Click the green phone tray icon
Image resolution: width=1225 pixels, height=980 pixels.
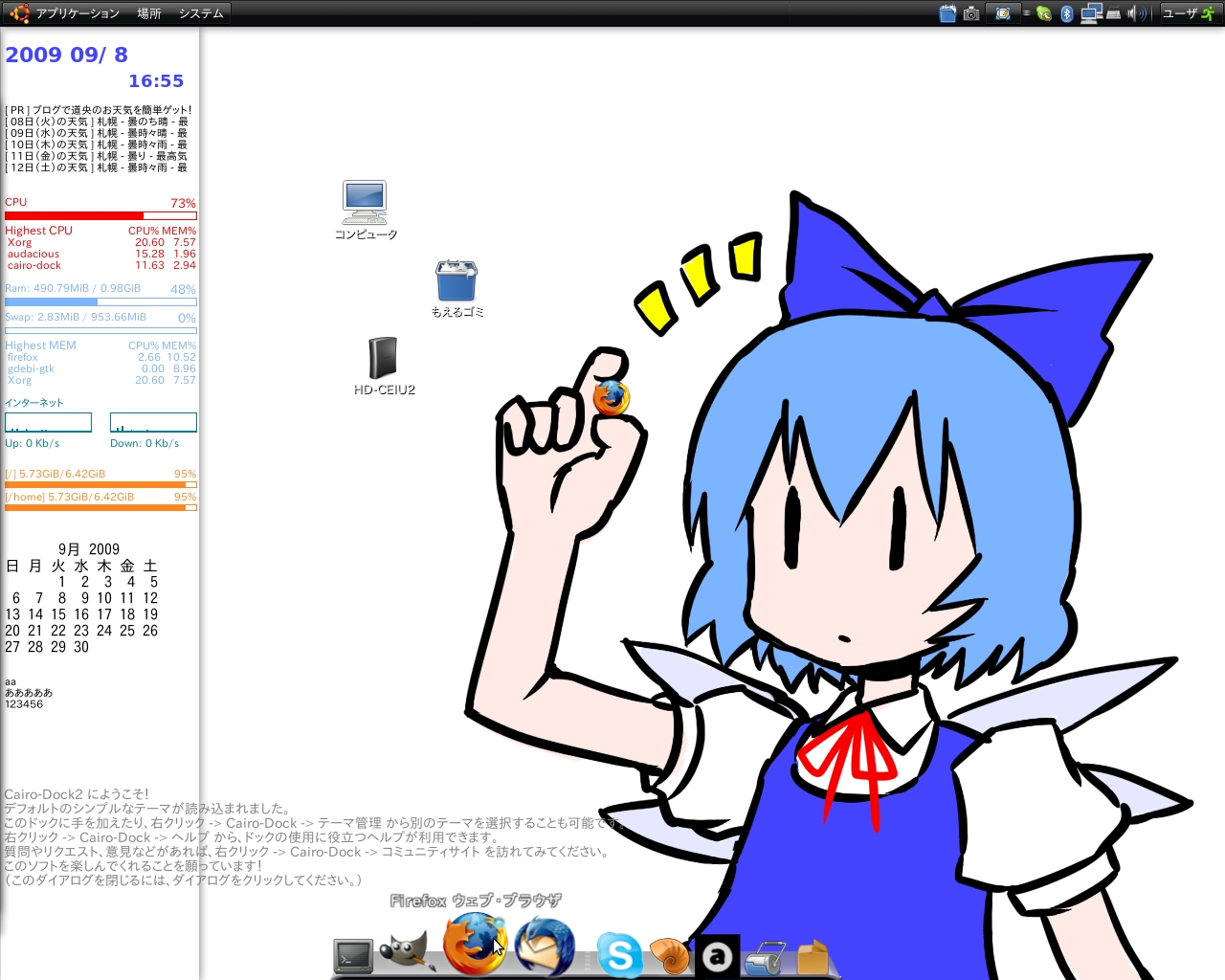(x=1044, y=13)
